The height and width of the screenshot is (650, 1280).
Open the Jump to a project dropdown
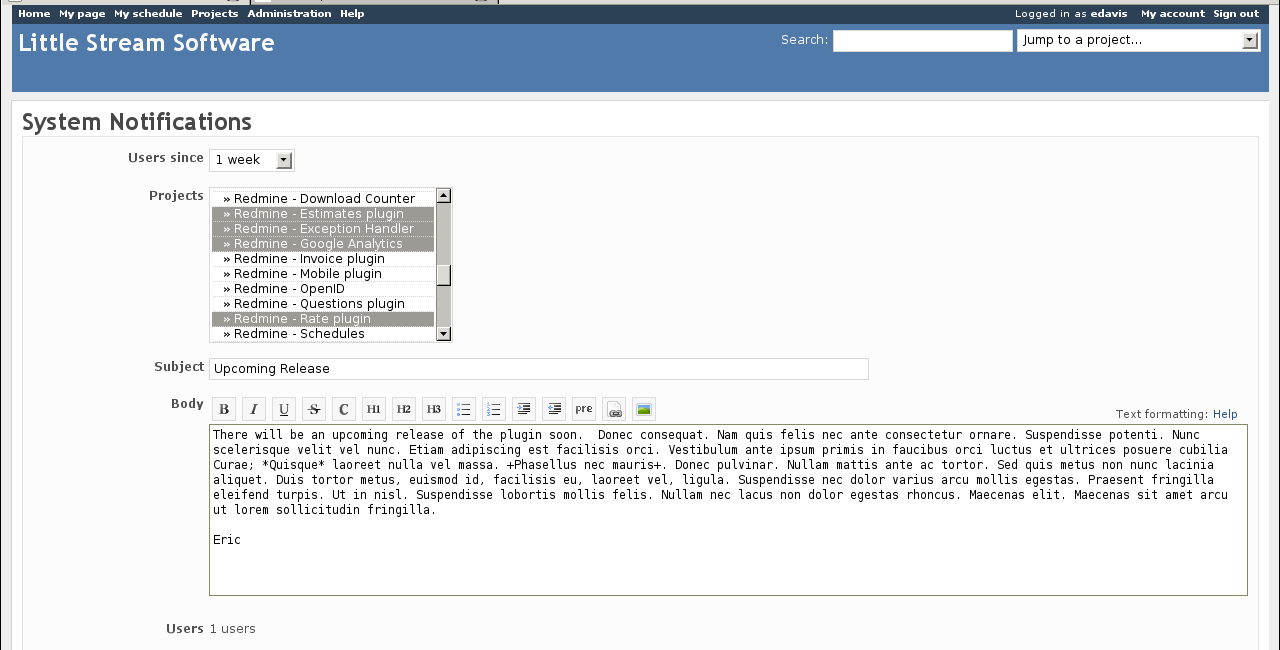[x=1139, y=40]
